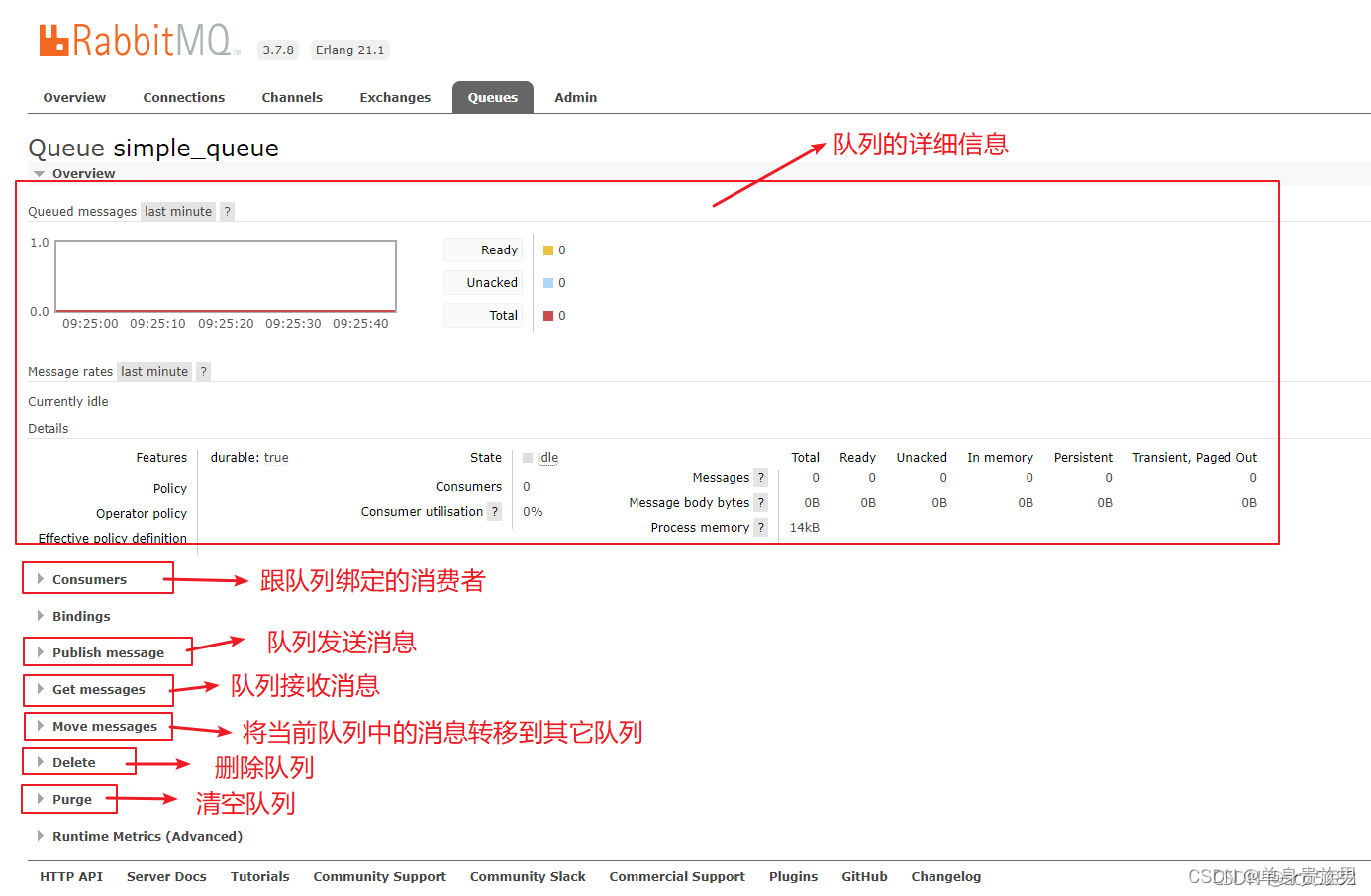This screenshot has width=1371, height=896.
Task: Open help for Consumer utilisation
Action: point(495,511)
